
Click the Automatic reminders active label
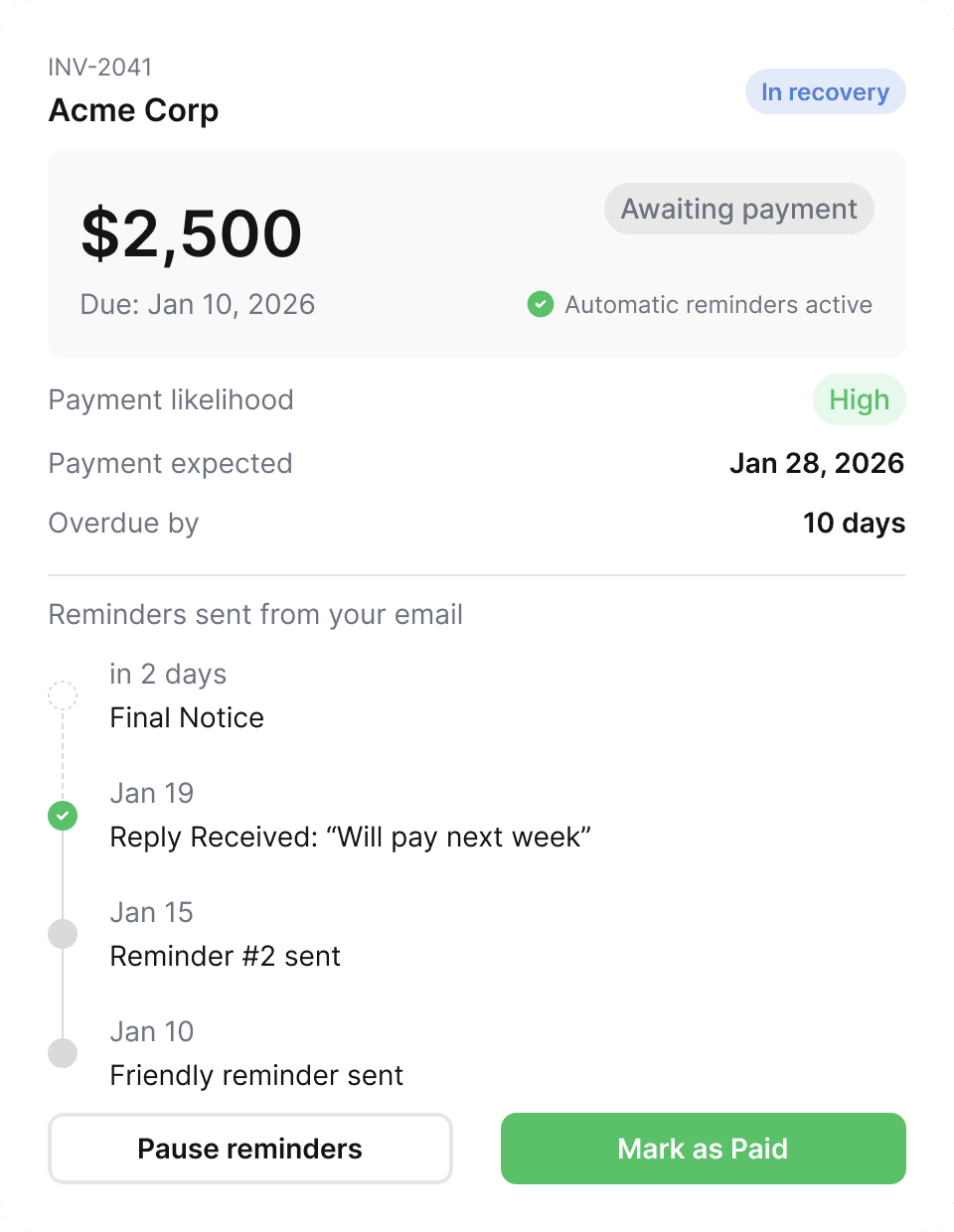coord(718,305)
